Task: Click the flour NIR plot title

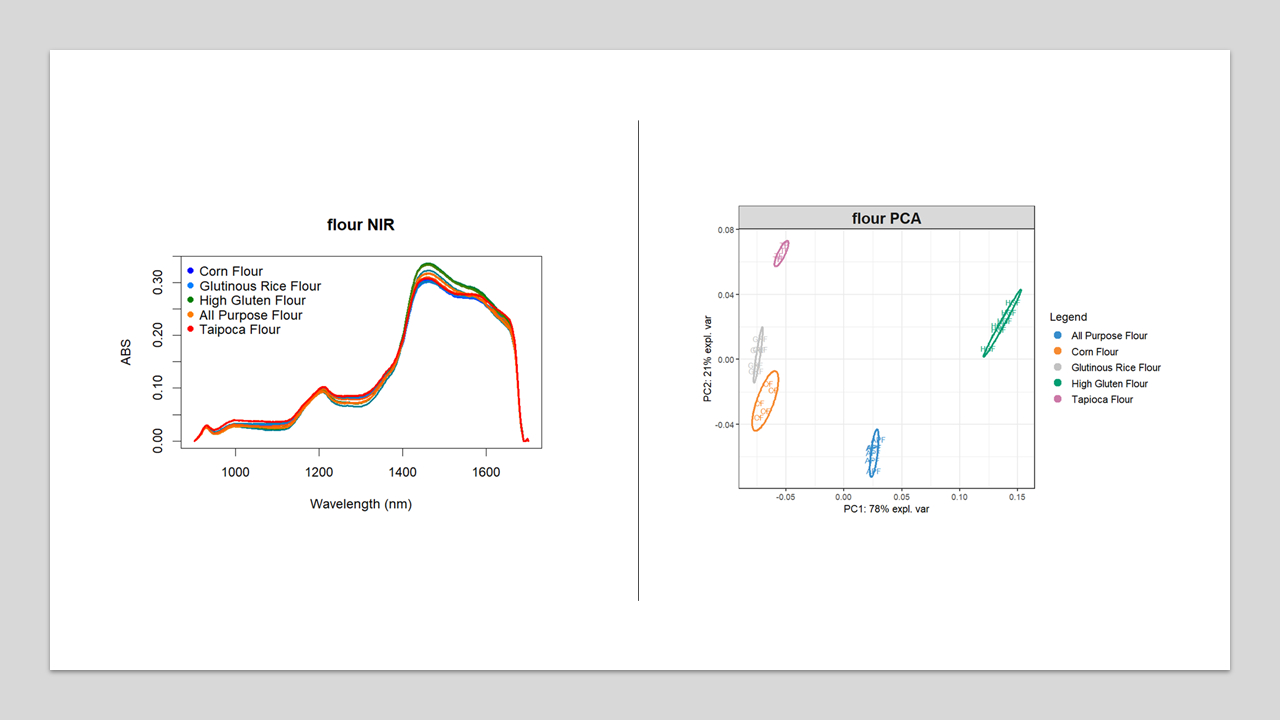Action: pyautogui.click(x=361, y=224)
